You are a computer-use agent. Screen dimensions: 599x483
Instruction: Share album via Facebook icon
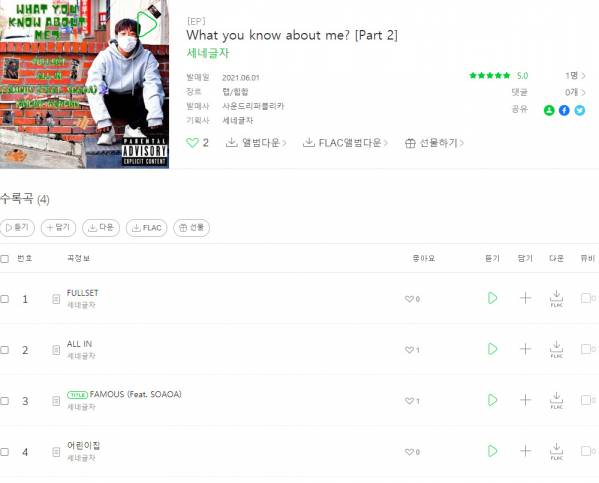tap(564, 110)
